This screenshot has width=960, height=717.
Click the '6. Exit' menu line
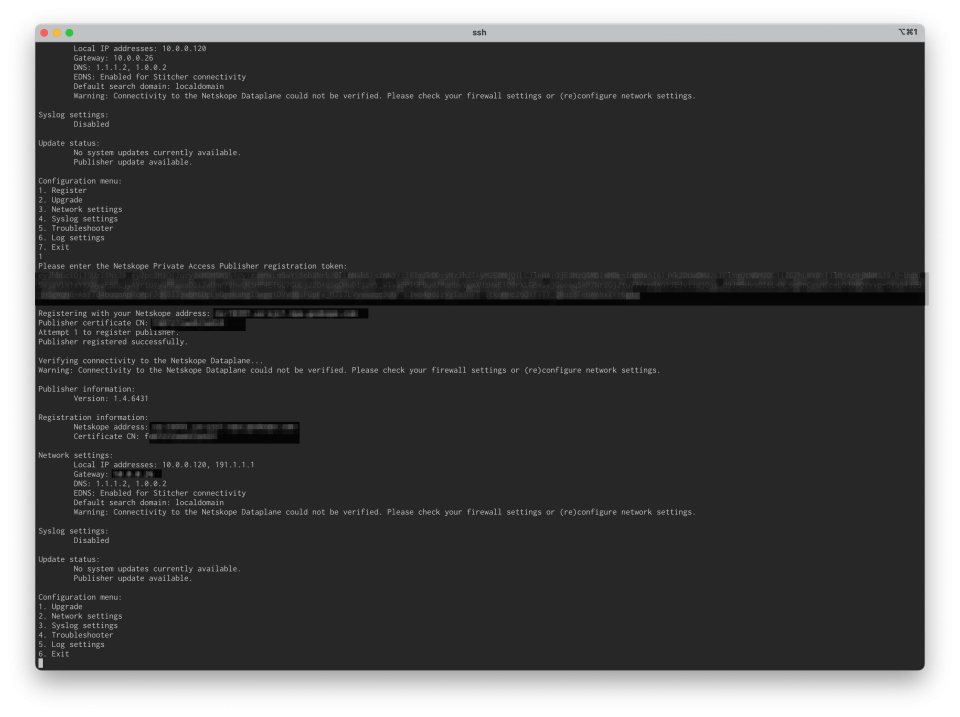pyautogui.click(x=54, y=654)
